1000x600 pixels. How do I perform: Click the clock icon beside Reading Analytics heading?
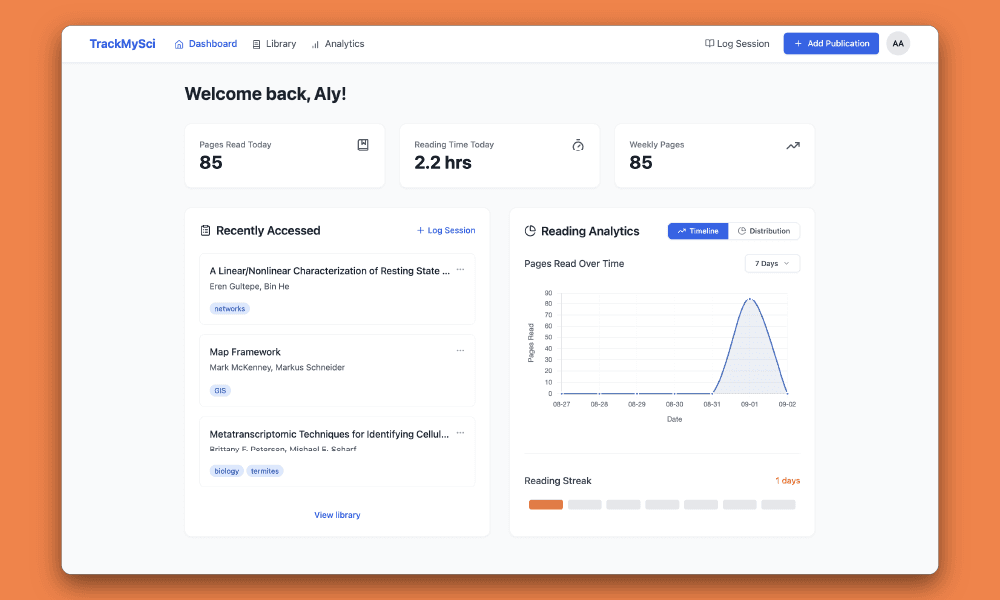coord(529,231)
